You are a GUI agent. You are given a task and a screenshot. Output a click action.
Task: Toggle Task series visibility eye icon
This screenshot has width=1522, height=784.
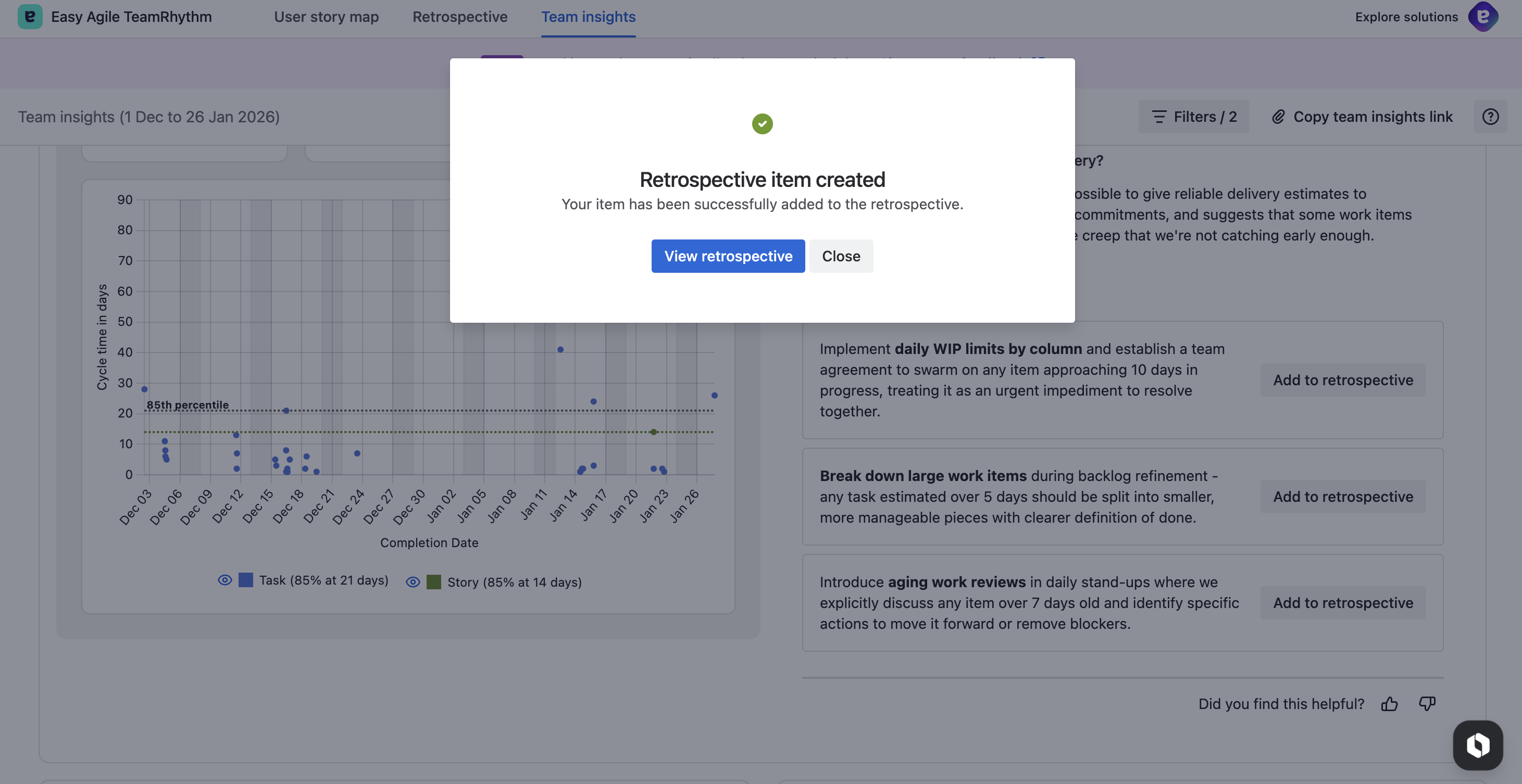point(224,580)
